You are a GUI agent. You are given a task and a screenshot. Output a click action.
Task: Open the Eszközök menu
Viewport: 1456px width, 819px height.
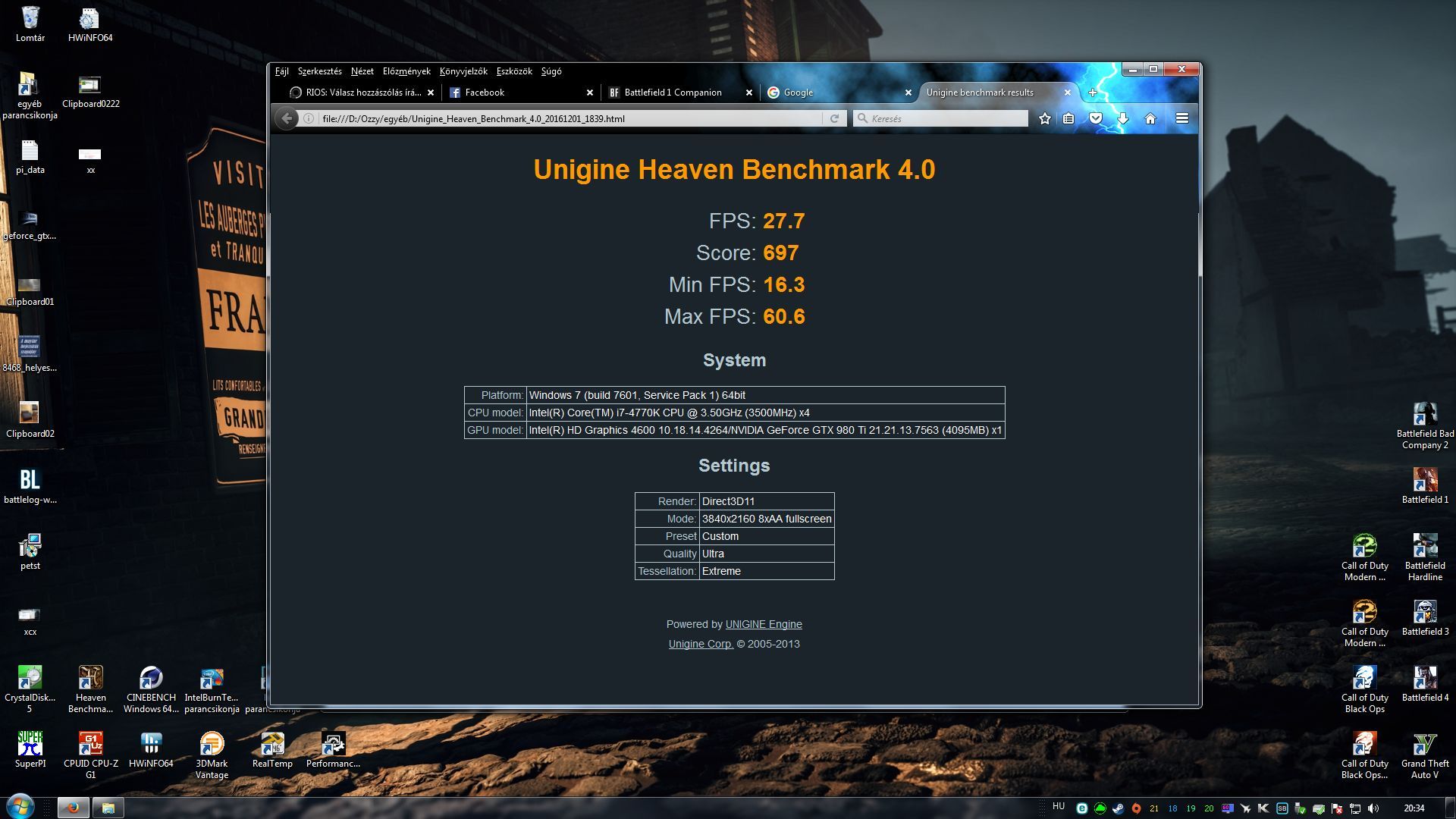(514, 71)
